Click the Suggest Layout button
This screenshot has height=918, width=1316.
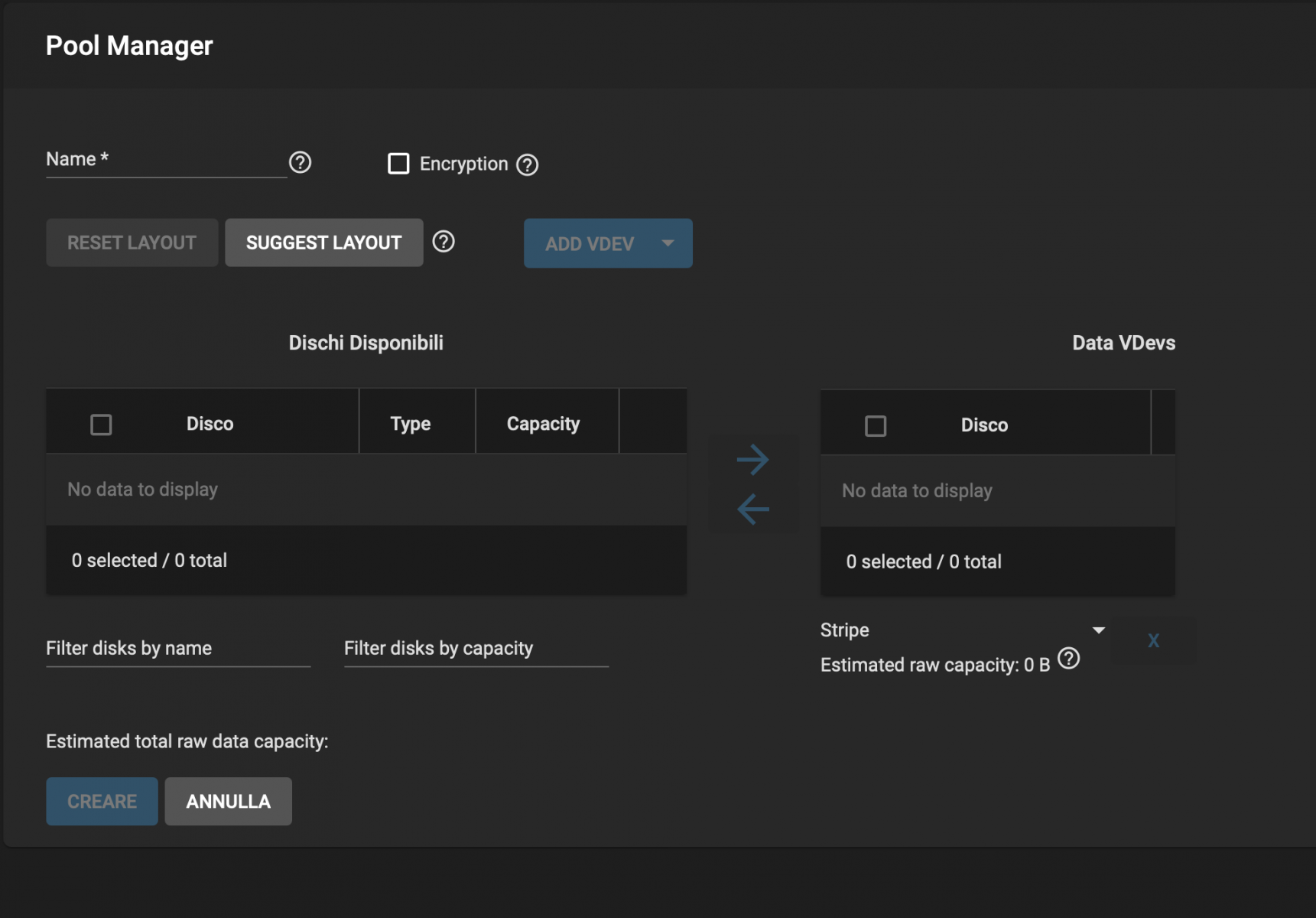point(323,243)
